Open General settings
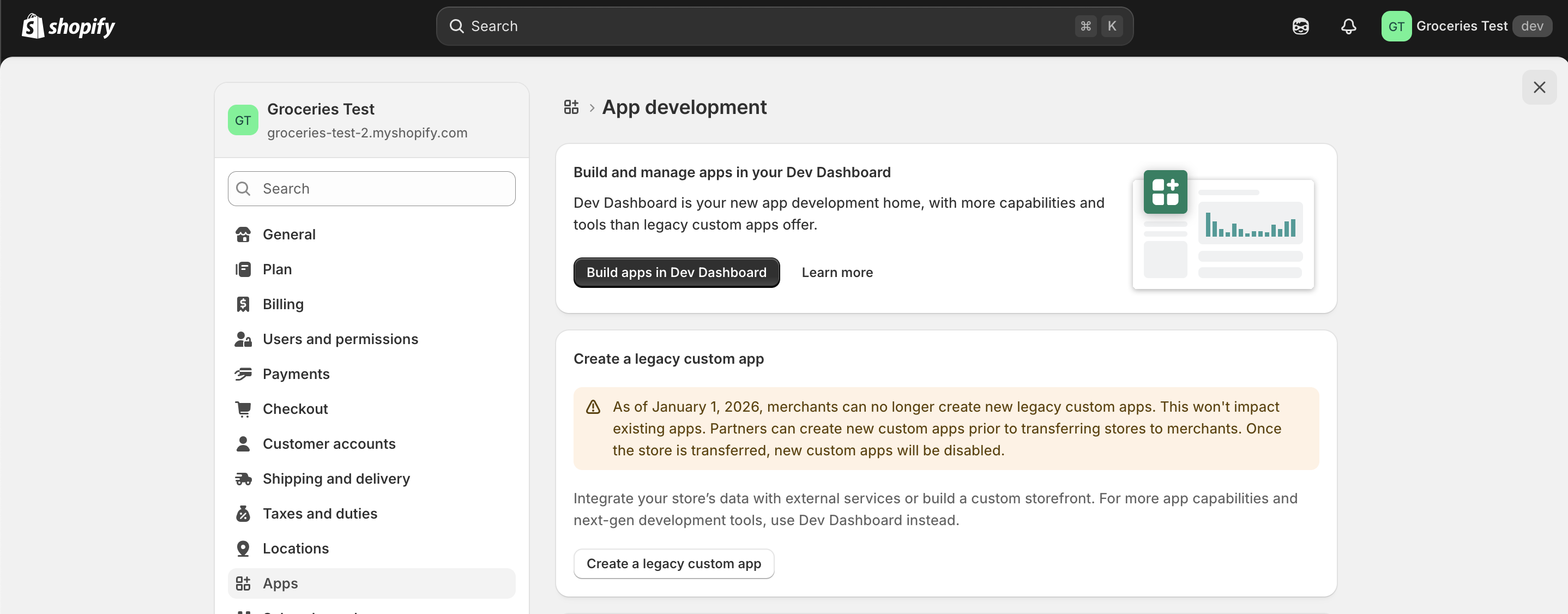This screenshot has width=1568, height=614. pos(288,234)
